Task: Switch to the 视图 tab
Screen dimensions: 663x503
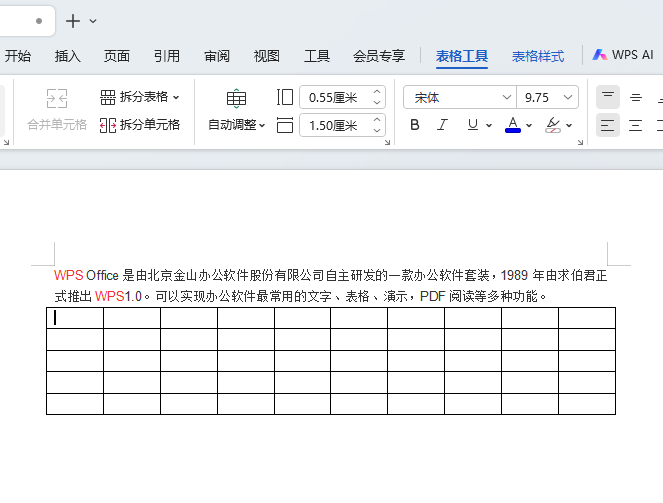Action: (x=266, y=56)
